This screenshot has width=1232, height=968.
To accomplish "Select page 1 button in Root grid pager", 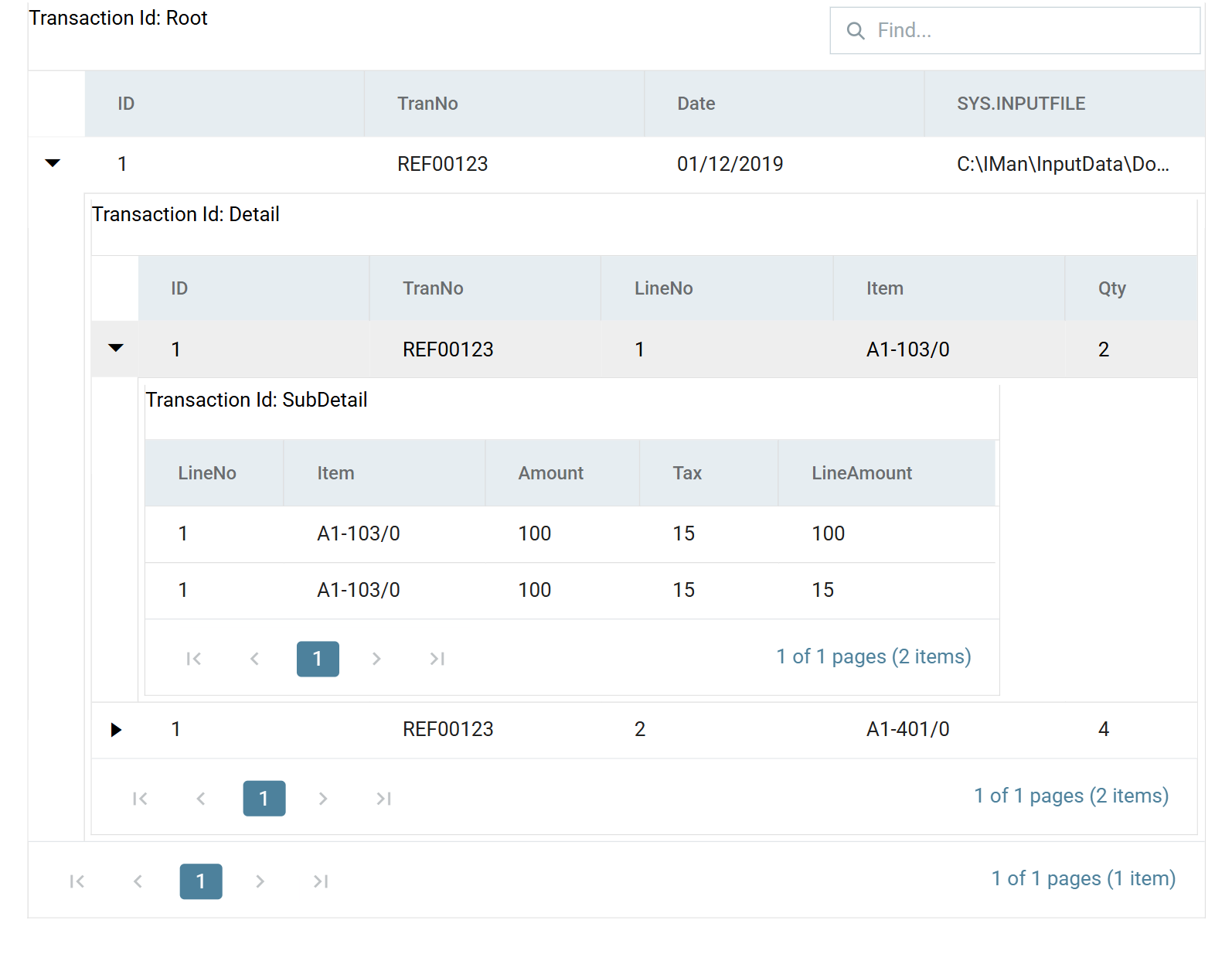I will (201, 881).
